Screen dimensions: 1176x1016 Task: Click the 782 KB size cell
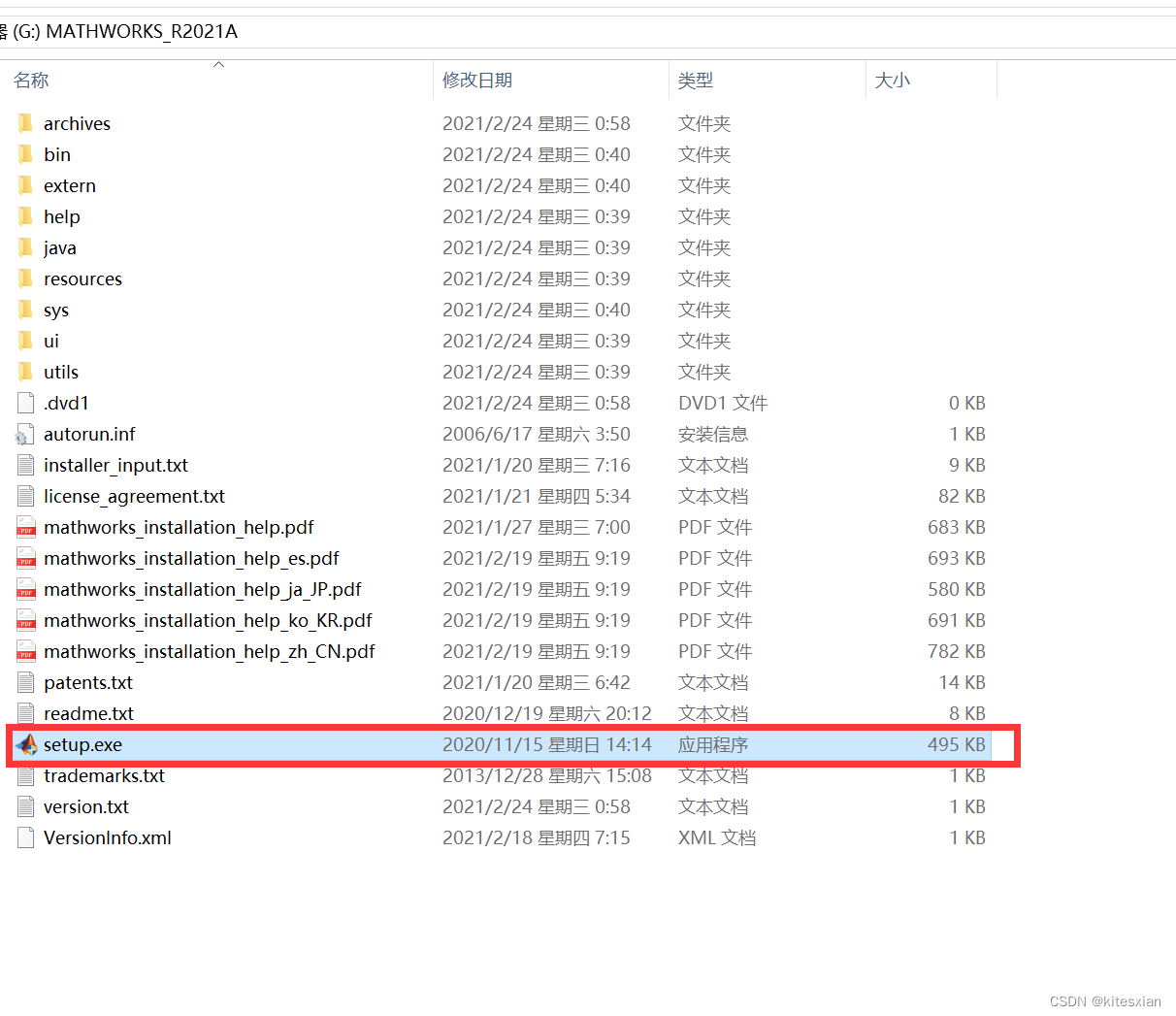(957, 651)
